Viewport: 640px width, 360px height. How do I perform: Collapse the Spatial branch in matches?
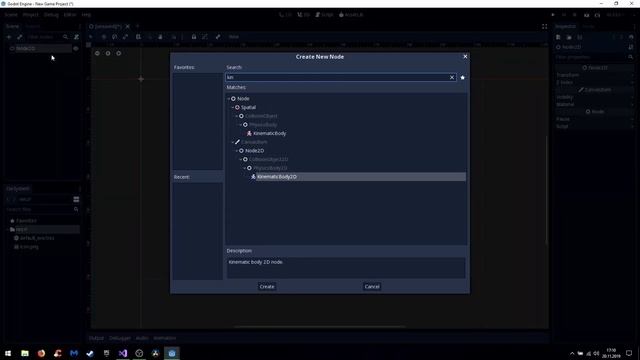click(x=233, y=107)
